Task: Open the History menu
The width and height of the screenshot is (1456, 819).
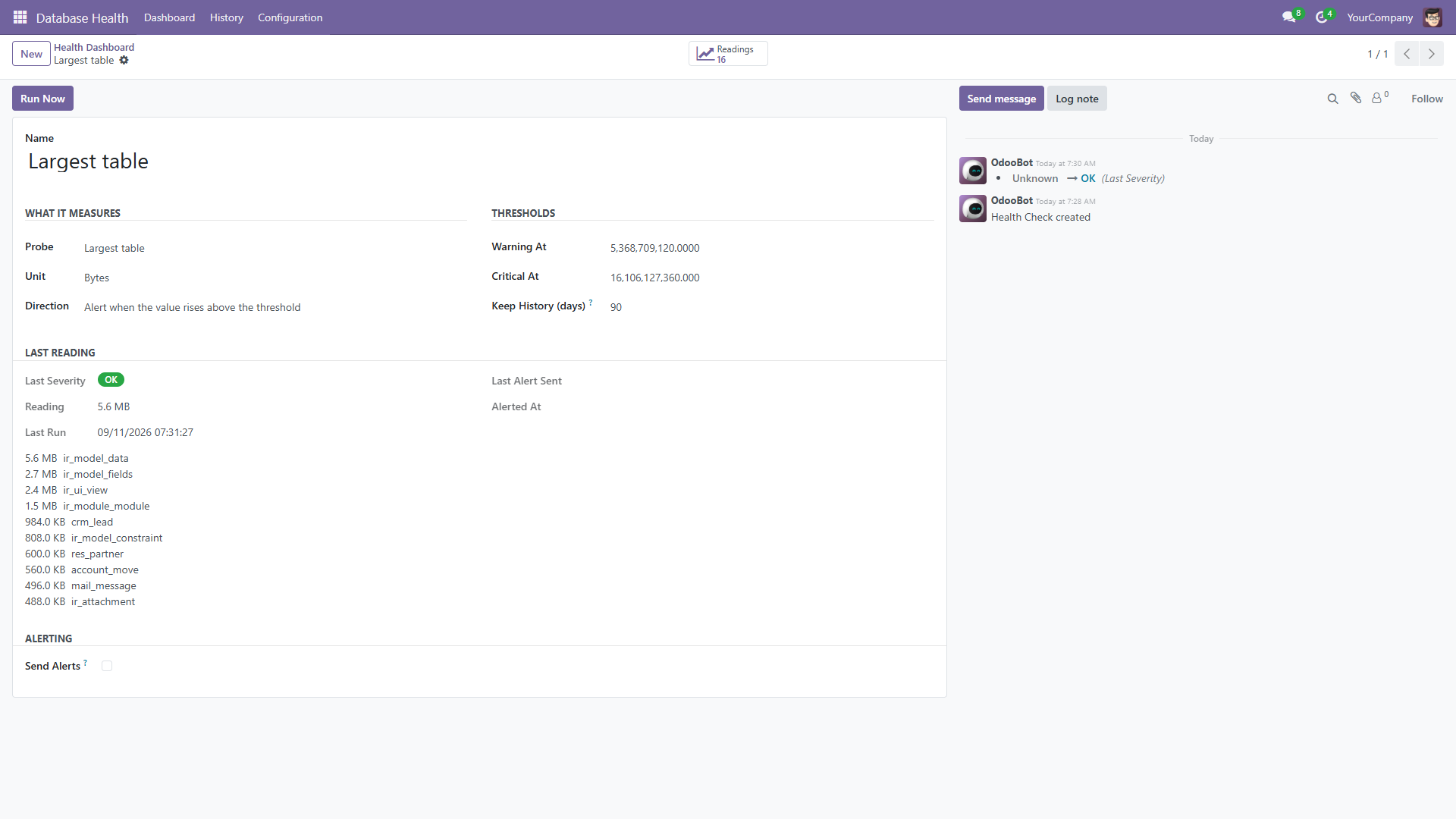Action: tap(226, 17)
